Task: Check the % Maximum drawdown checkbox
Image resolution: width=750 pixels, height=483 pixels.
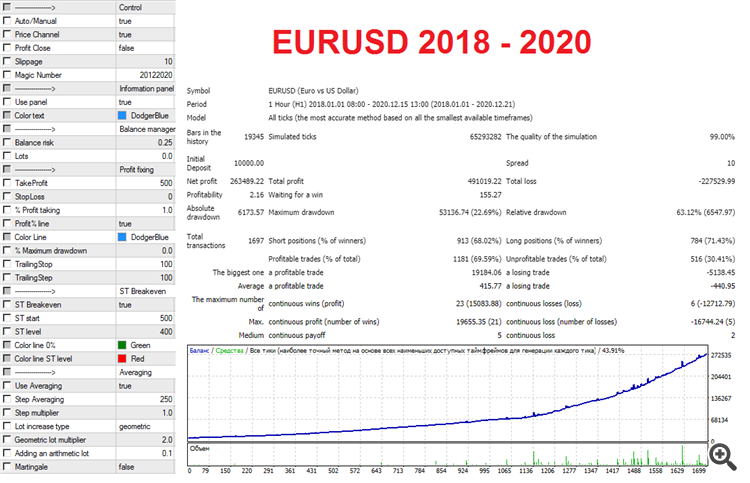Action: 7,250
